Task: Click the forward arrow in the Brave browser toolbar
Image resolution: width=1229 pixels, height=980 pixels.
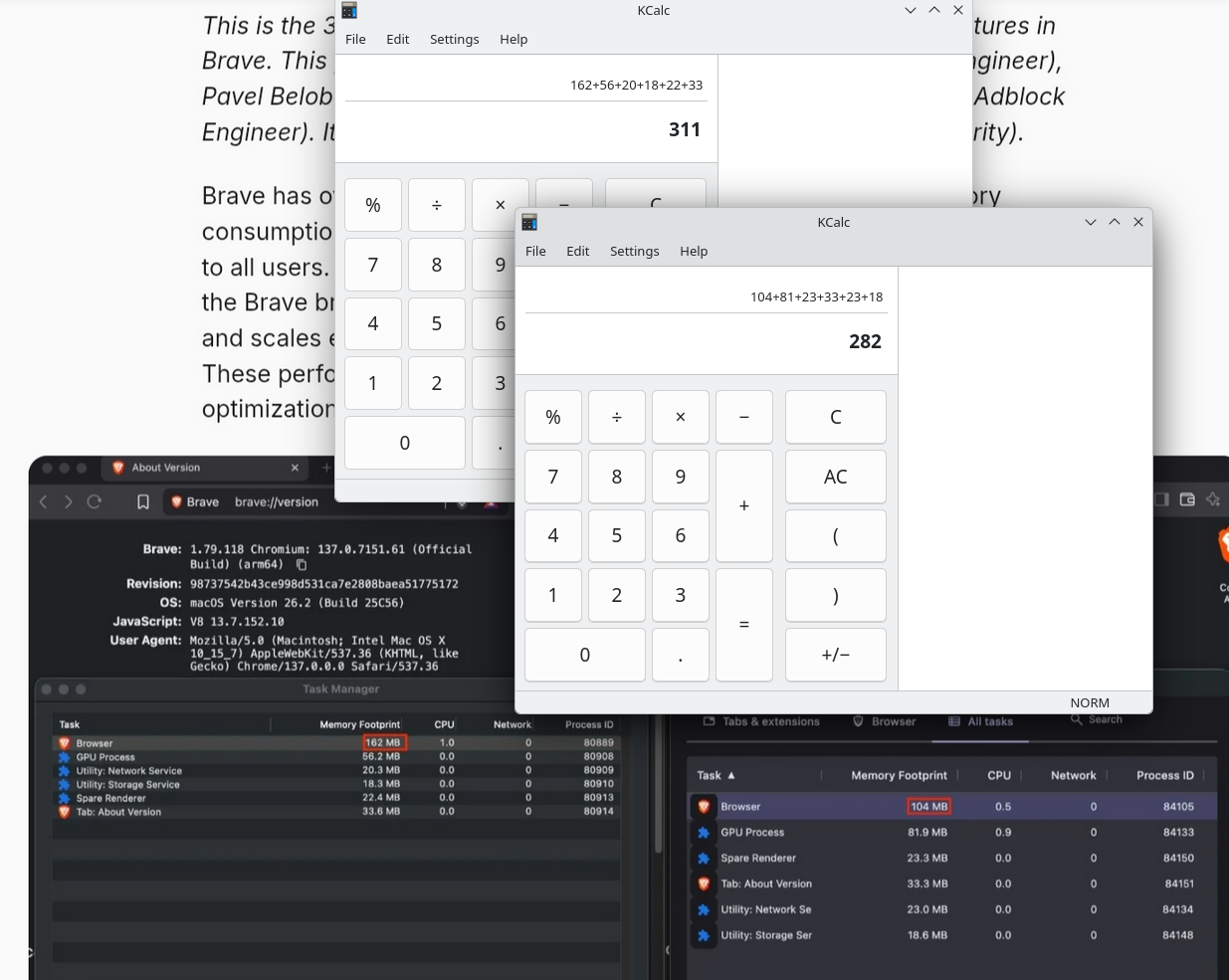Action: [68, 501]
